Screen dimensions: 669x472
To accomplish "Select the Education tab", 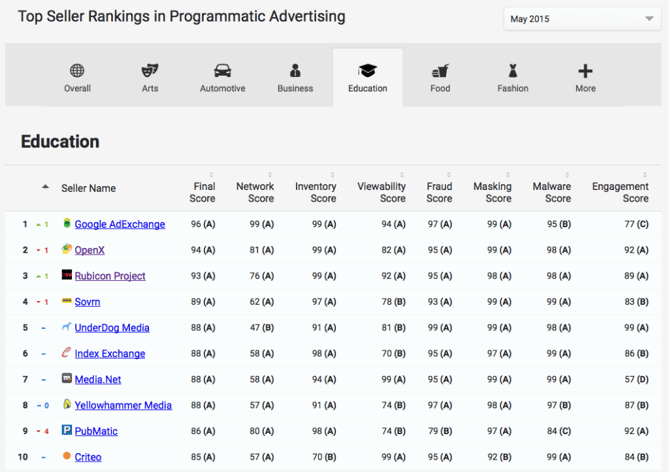I will click(367, 78).
